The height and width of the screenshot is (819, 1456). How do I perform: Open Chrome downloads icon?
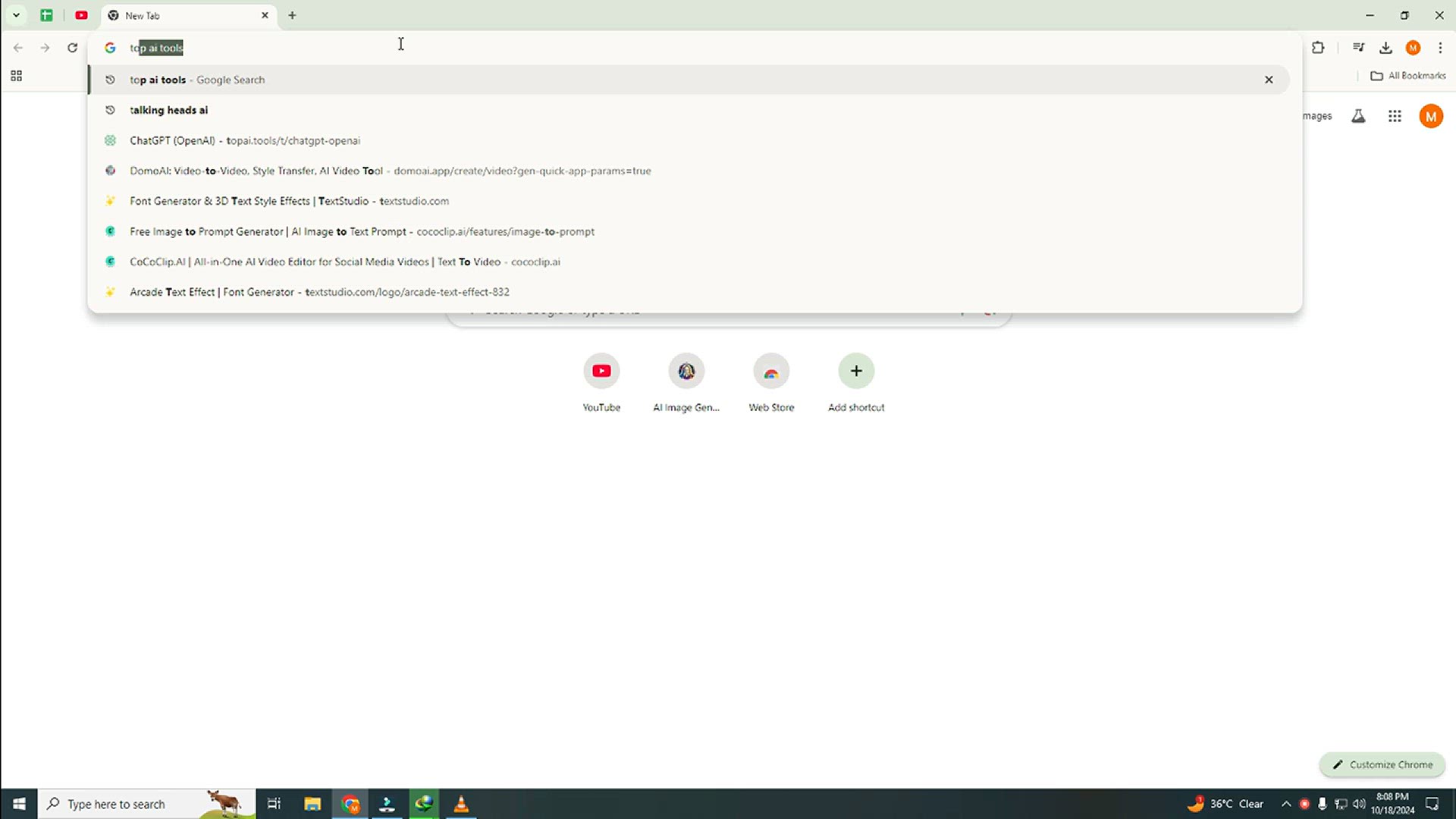(1385, 48)
